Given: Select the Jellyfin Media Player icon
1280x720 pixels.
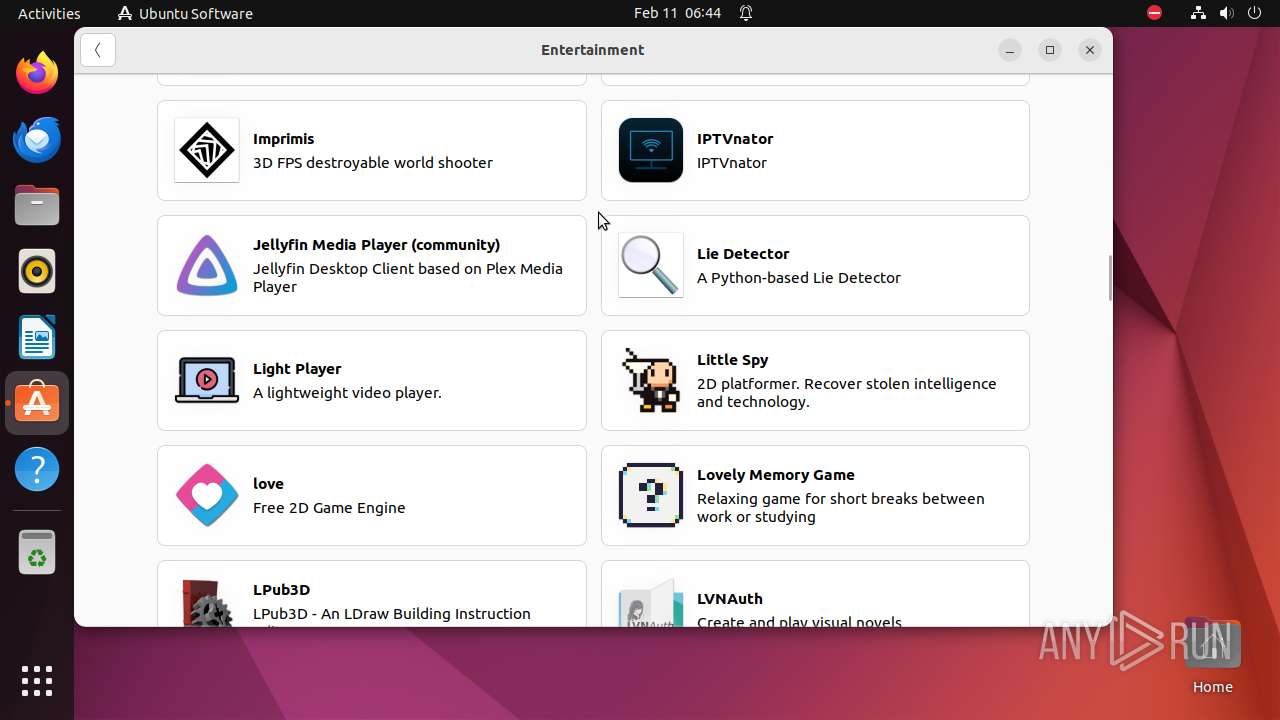Looking at the screenshot, I should (x=207, y=265).
